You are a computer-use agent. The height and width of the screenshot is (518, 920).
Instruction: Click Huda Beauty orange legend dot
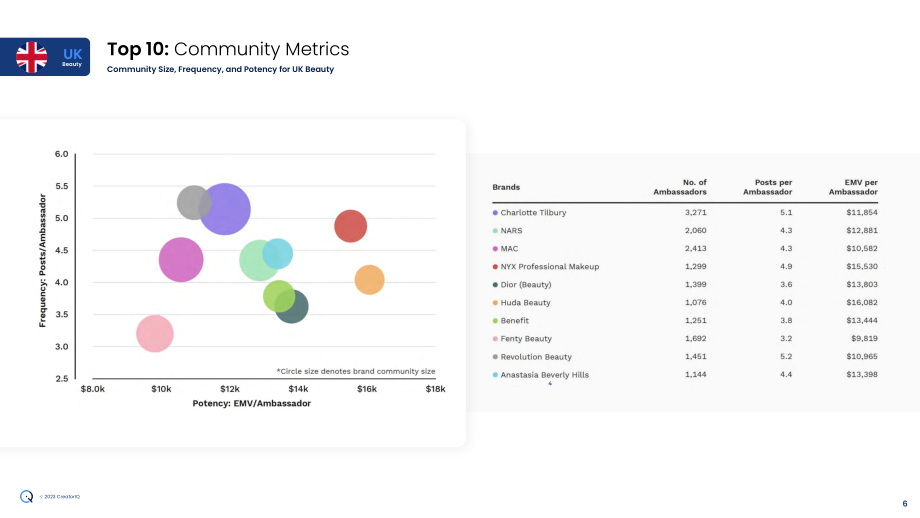(495, 303)
